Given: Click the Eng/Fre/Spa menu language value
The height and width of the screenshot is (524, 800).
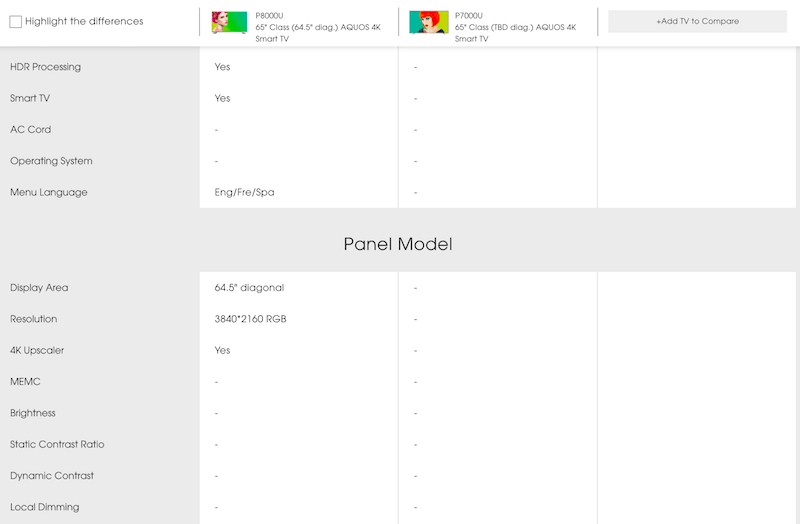Looking at the screenshot, I should click(x=244, y=192).
